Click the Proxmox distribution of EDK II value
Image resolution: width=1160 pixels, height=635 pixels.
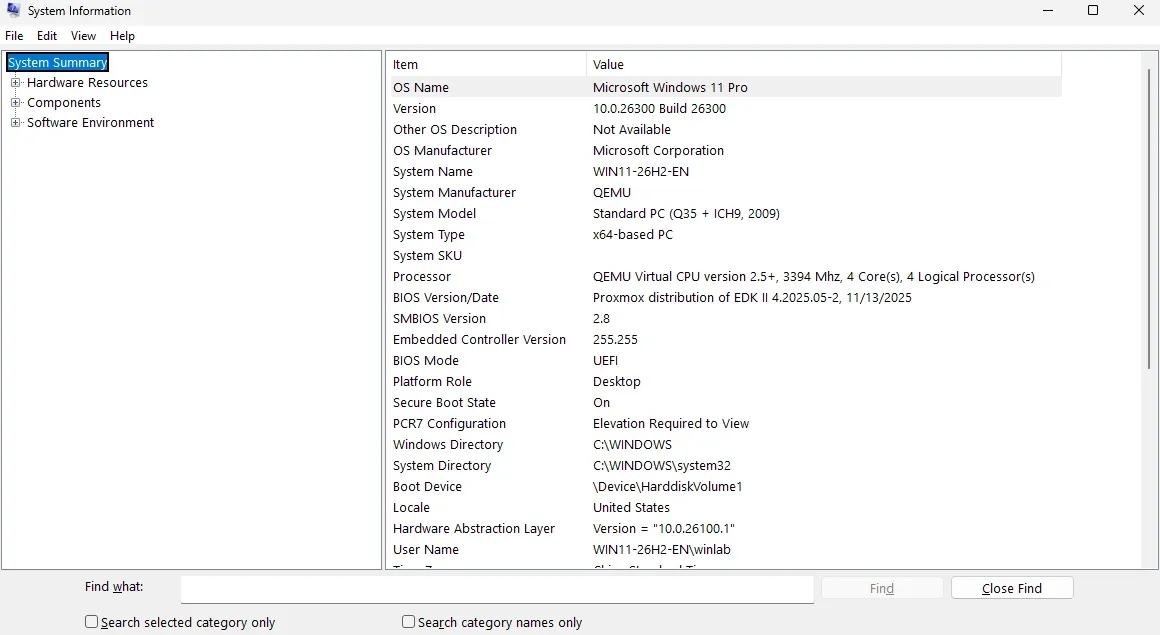coord(752,298)
